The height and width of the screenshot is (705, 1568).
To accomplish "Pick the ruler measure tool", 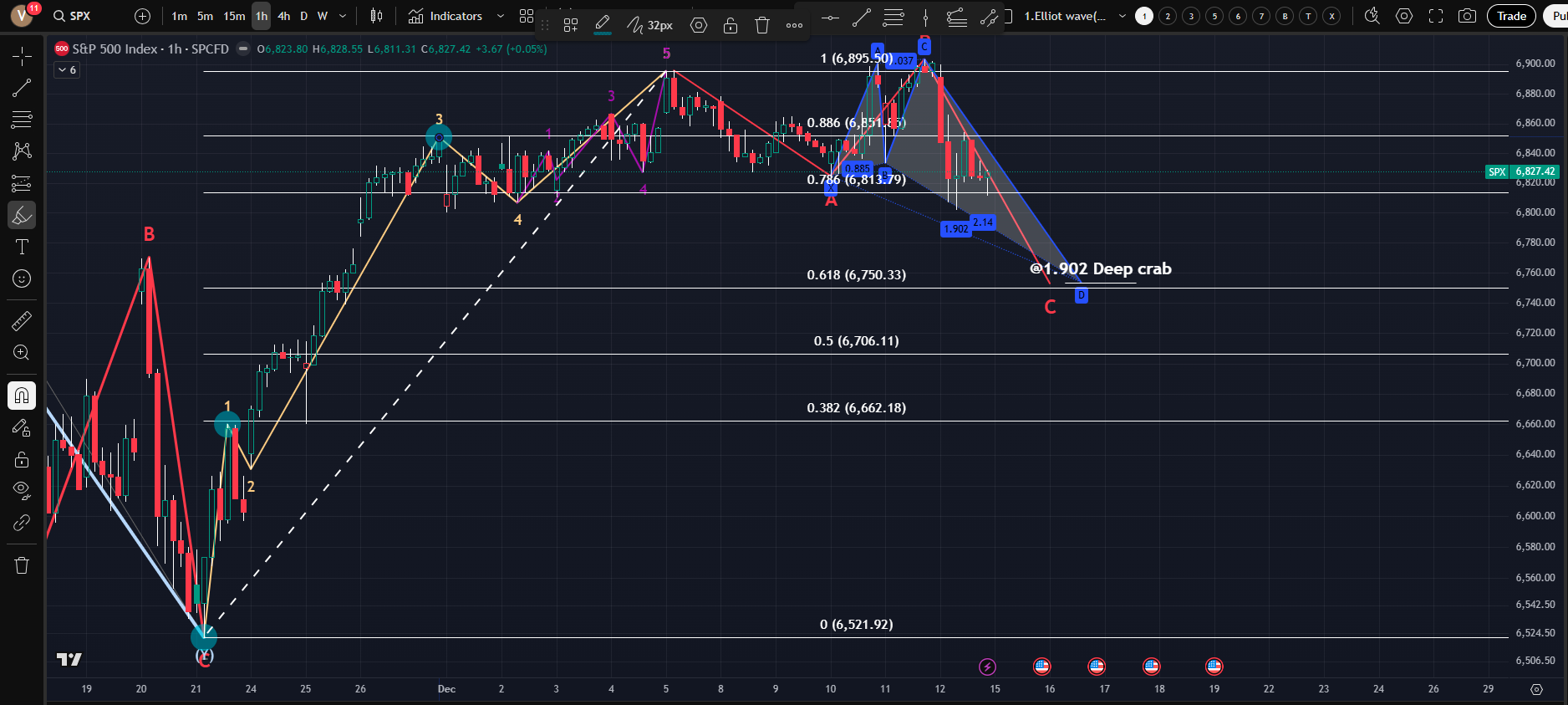I will [22, 320].
